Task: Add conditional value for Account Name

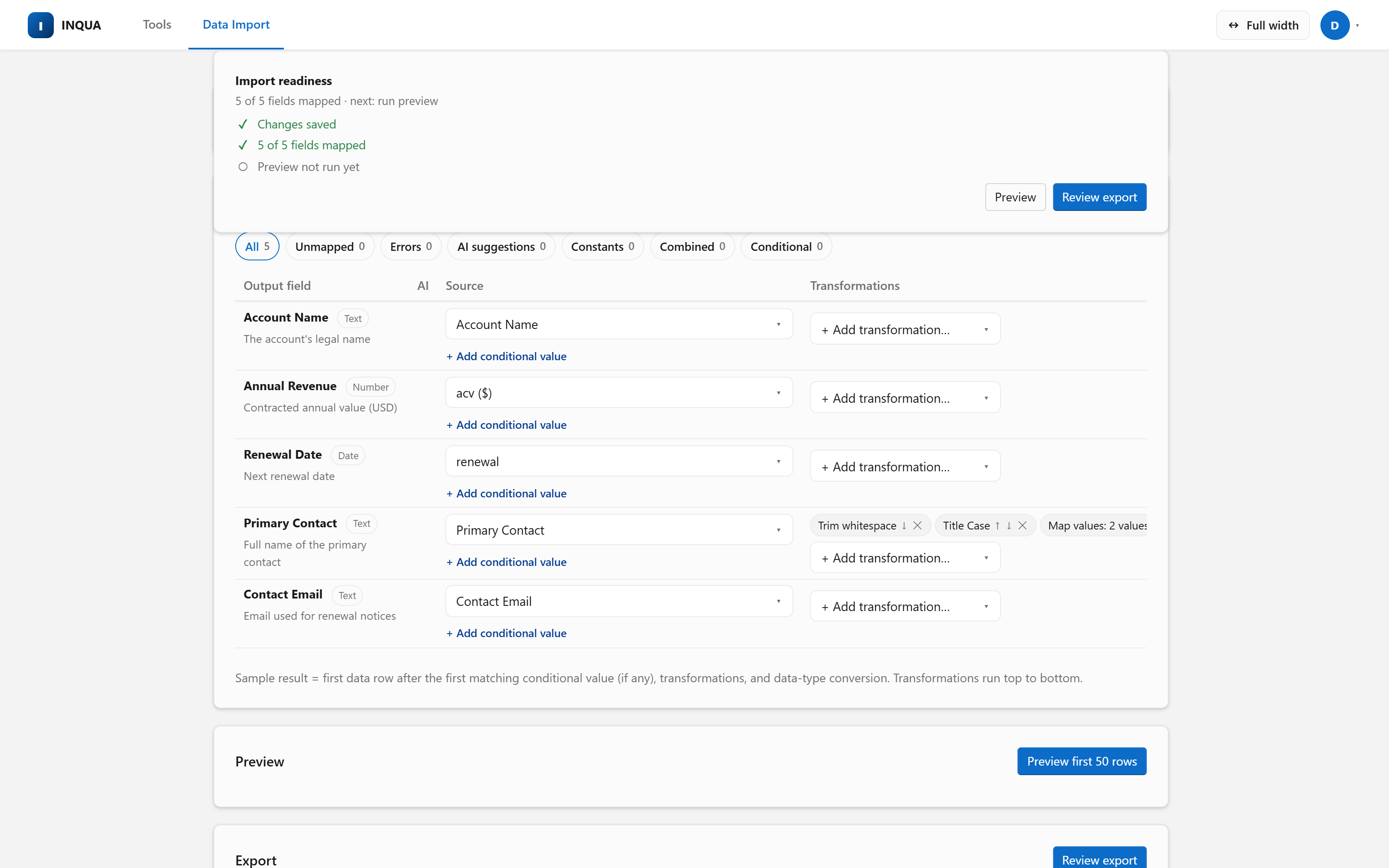Action: pyautogui.click(x=506, y=356)
